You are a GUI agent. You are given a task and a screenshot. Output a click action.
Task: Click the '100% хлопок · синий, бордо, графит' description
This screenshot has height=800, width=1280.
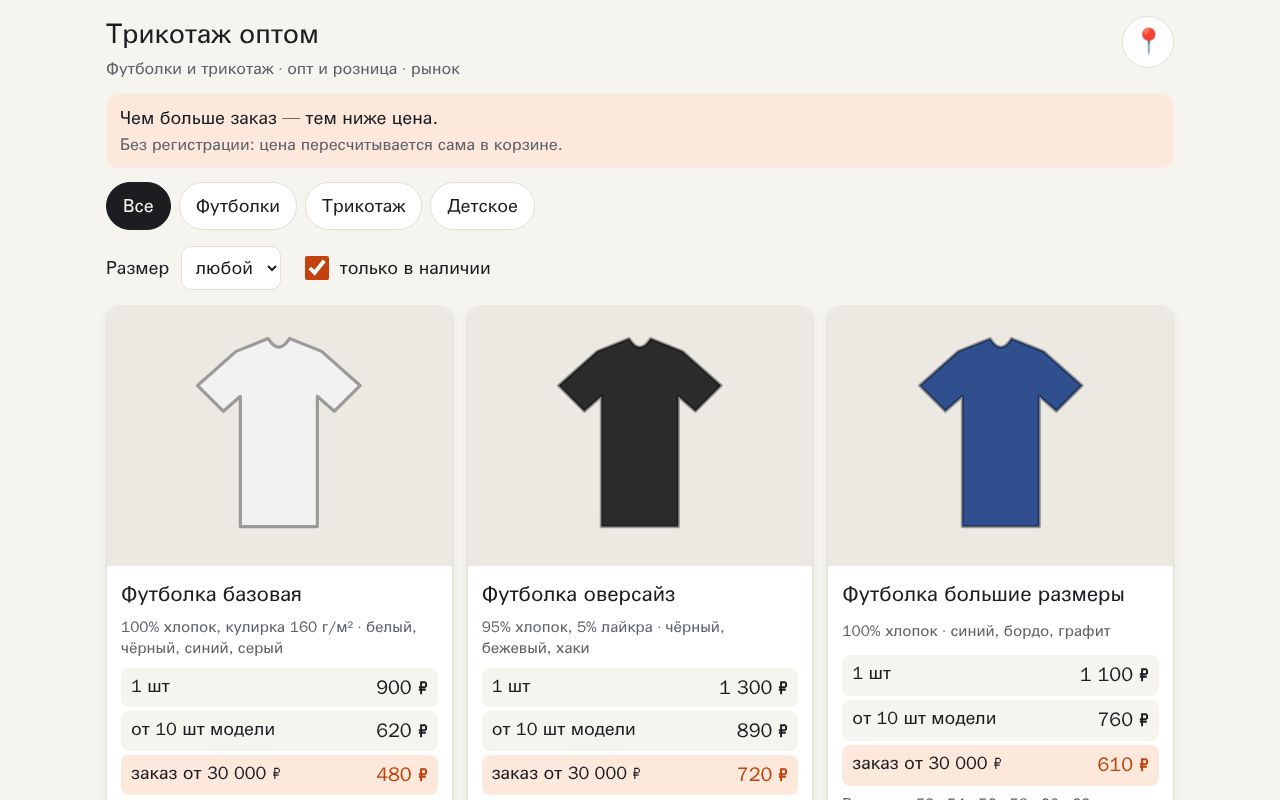976,631
